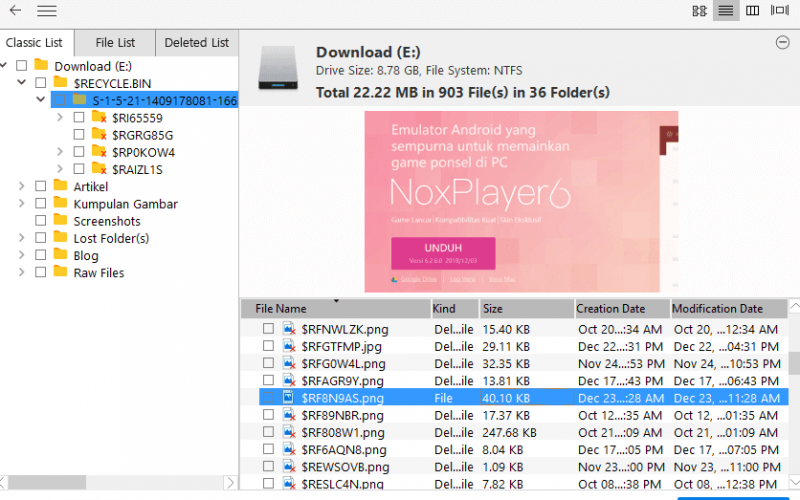Check the $RF808W1.png file checkbox
This screenshot has width=800, height=500.
pos(268,432)
